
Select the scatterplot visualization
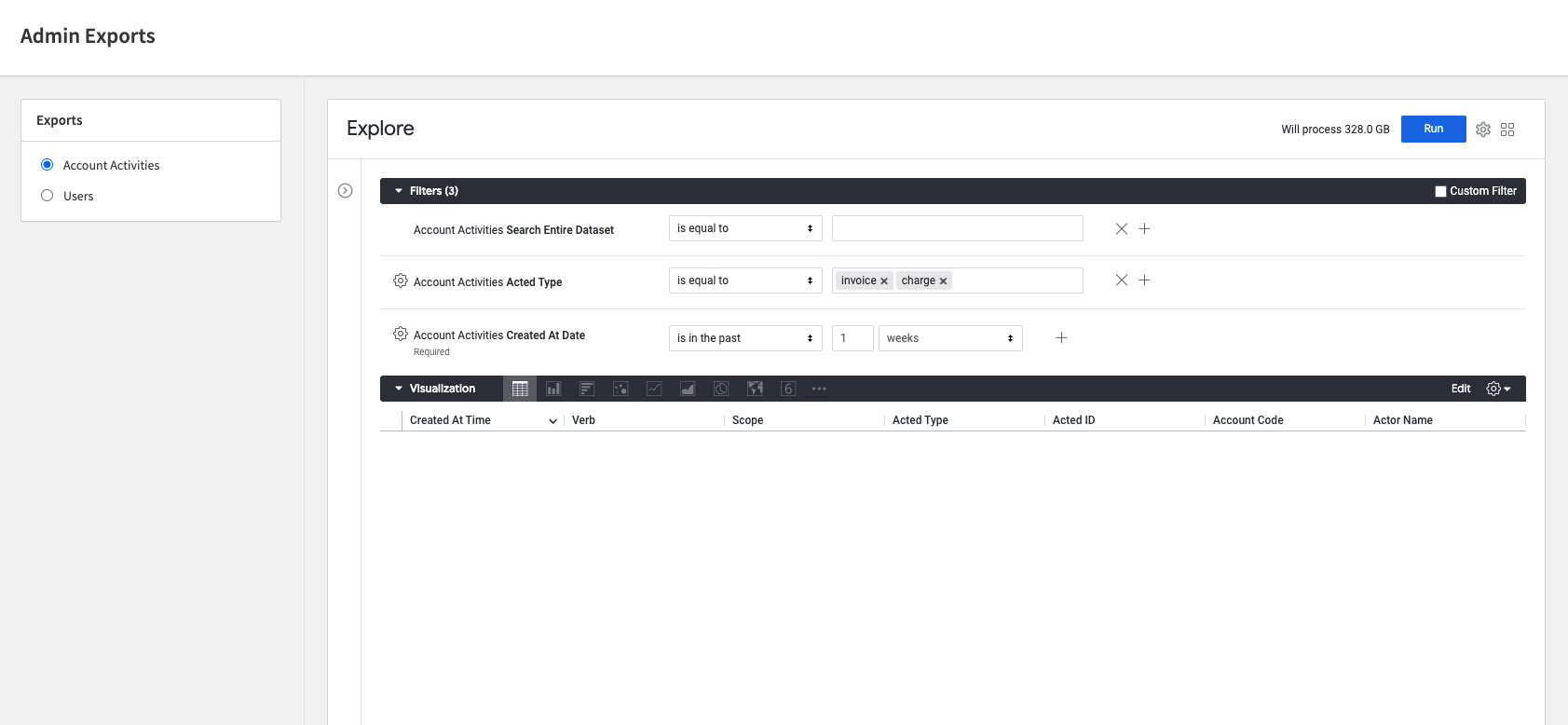click(x=620, y=389)
